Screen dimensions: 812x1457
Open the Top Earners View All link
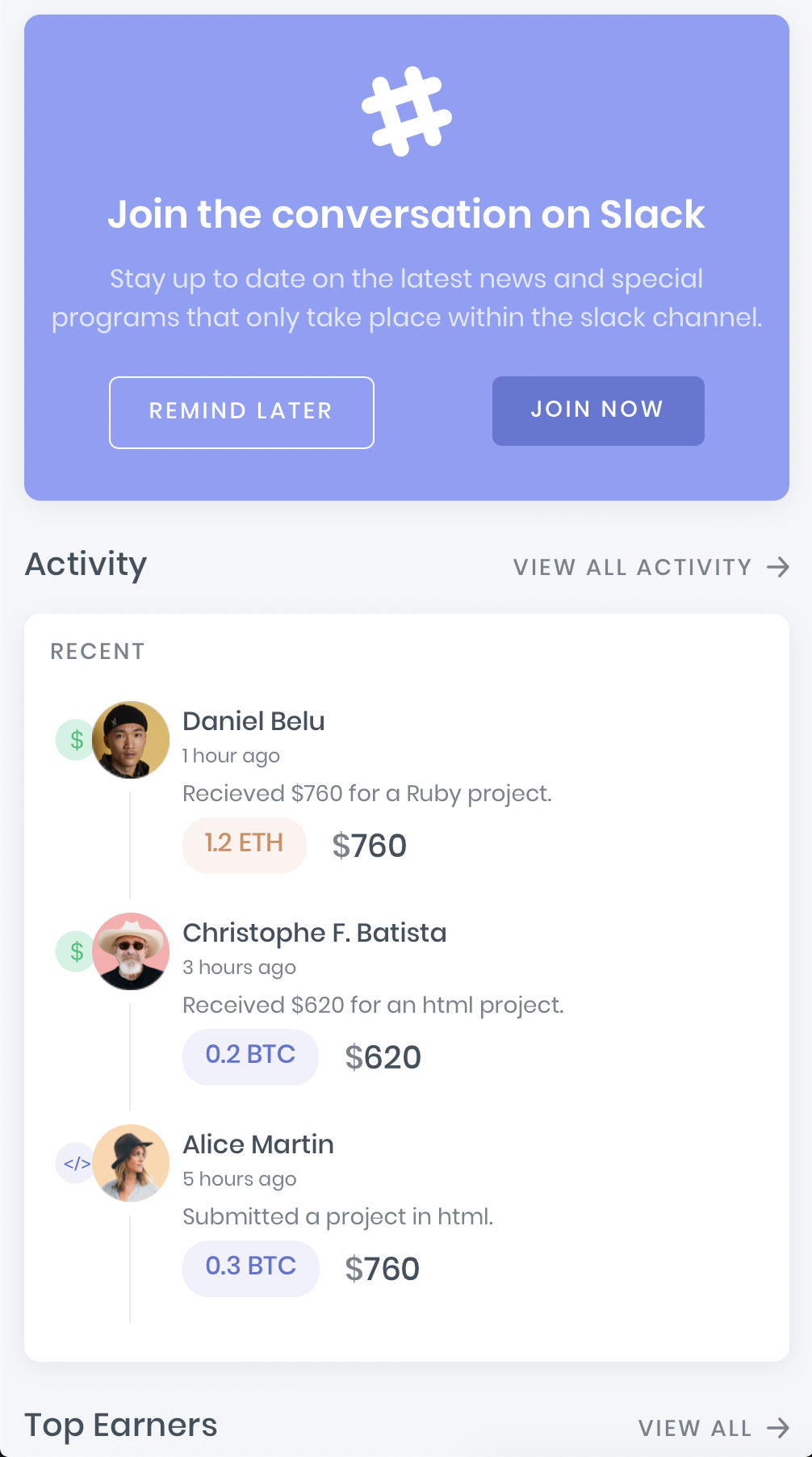point(695,1428)
